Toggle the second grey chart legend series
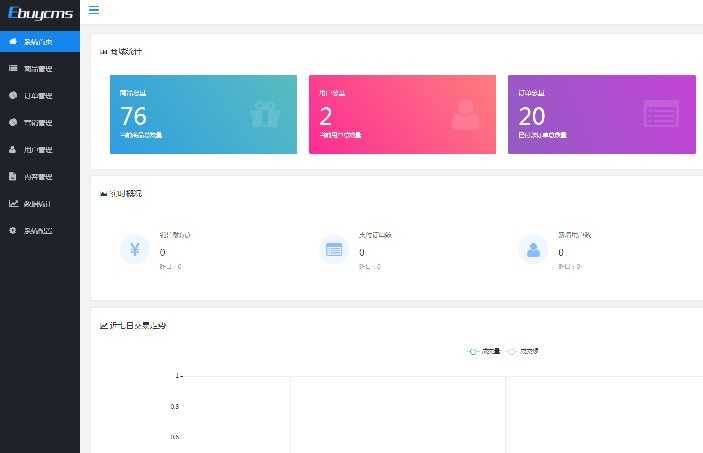This screenshot has height=453, width=703. click(523, 351)
